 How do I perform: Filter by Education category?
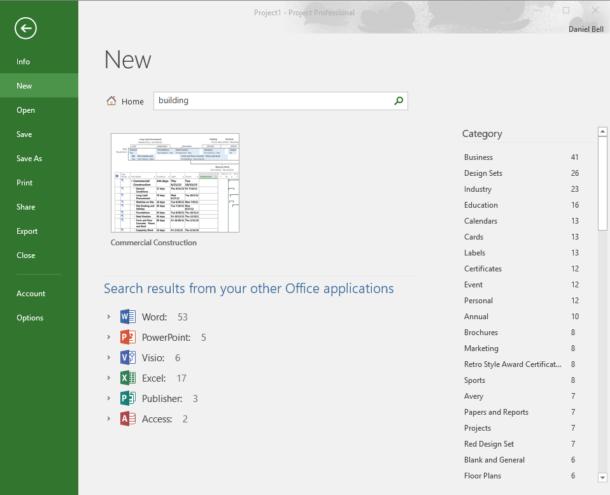click(521, 205)
